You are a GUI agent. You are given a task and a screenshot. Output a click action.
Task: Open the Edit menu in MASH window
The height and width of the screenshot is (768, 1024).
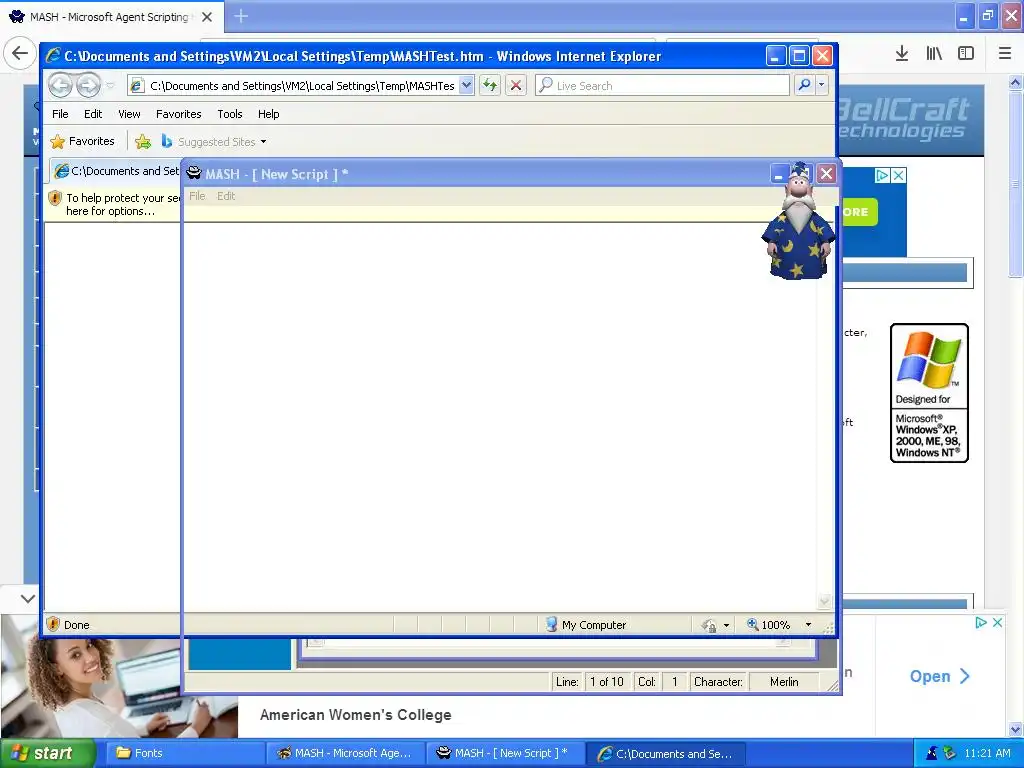(226, 196)
